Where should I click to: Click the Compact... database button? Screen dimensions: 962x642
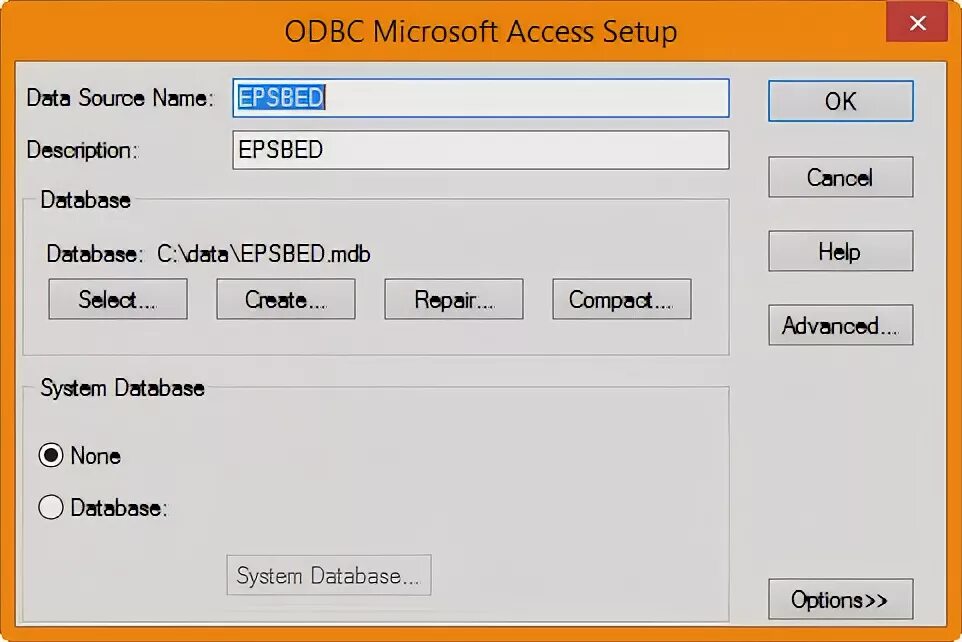[621, 299]
